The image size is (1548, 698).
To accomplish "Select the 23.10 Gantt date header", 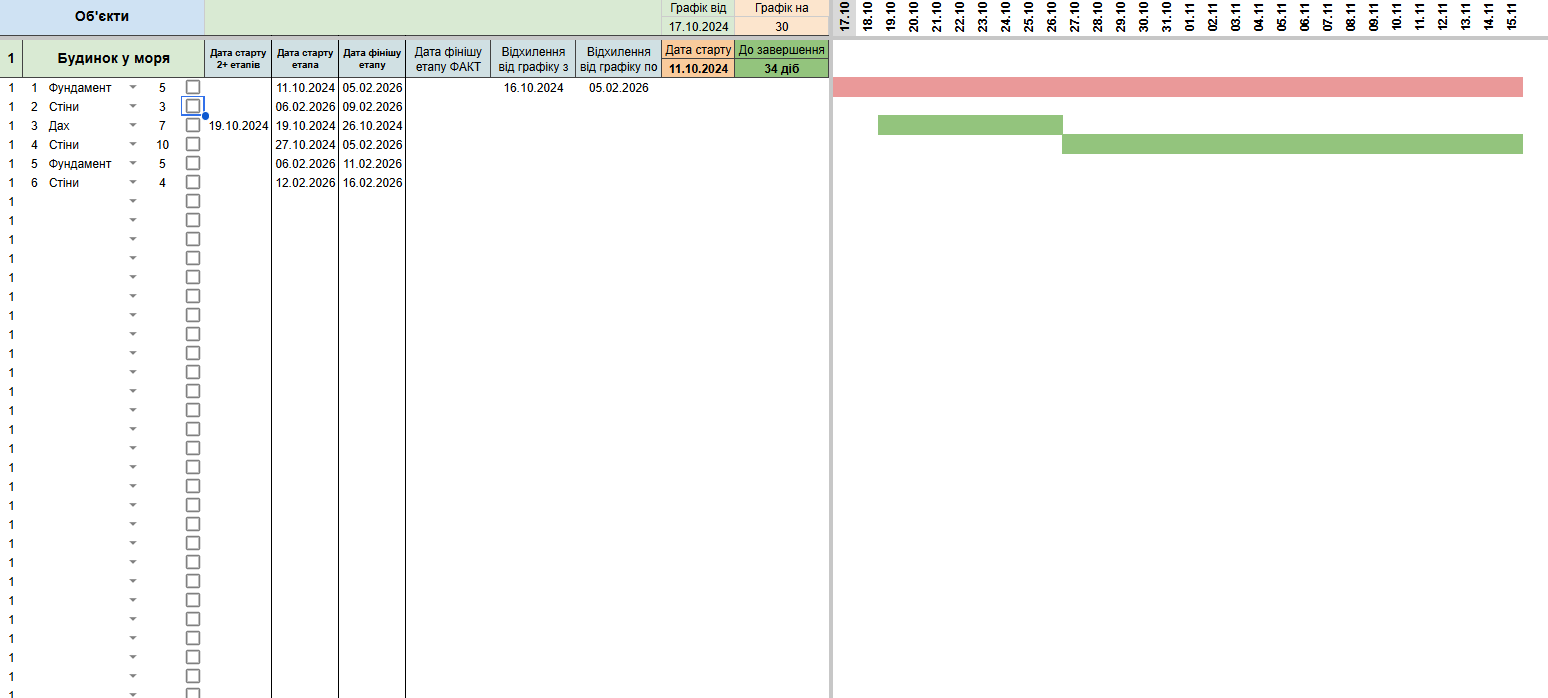I will [x=982, y=18].
